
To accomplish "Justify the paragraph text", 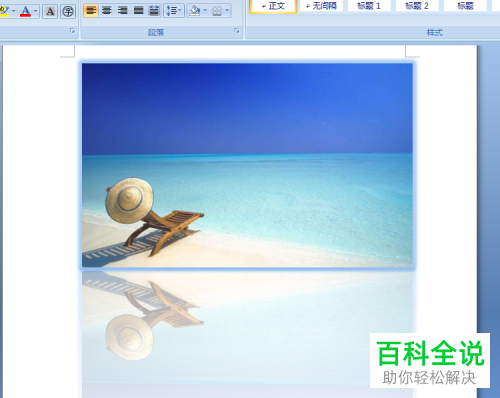I will pyautogui.click(x=138, y=11).
